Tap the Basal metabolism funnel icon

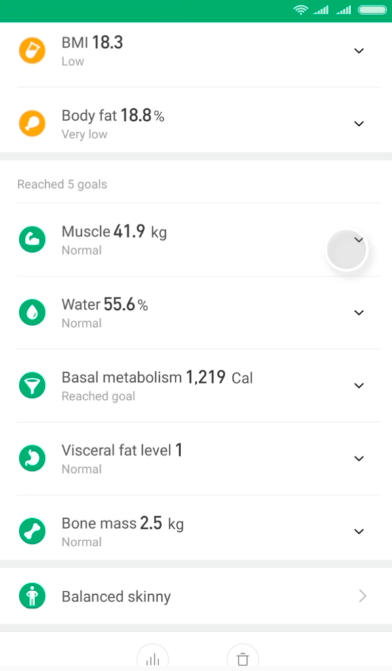(x=32, y=385)
